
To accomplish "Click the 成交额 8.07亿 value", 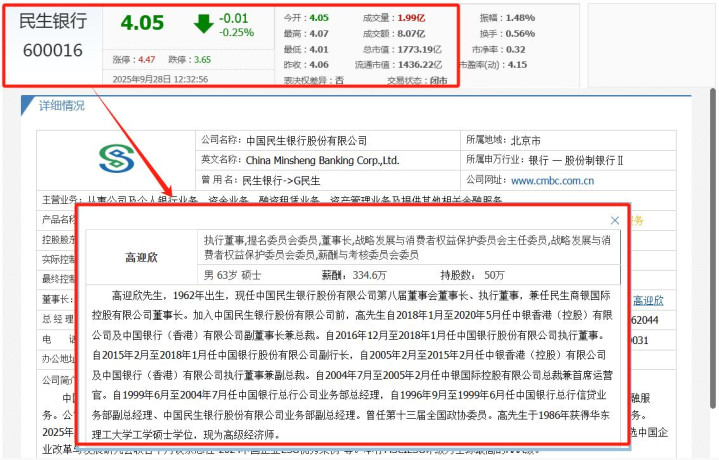I will click(411, 33).
